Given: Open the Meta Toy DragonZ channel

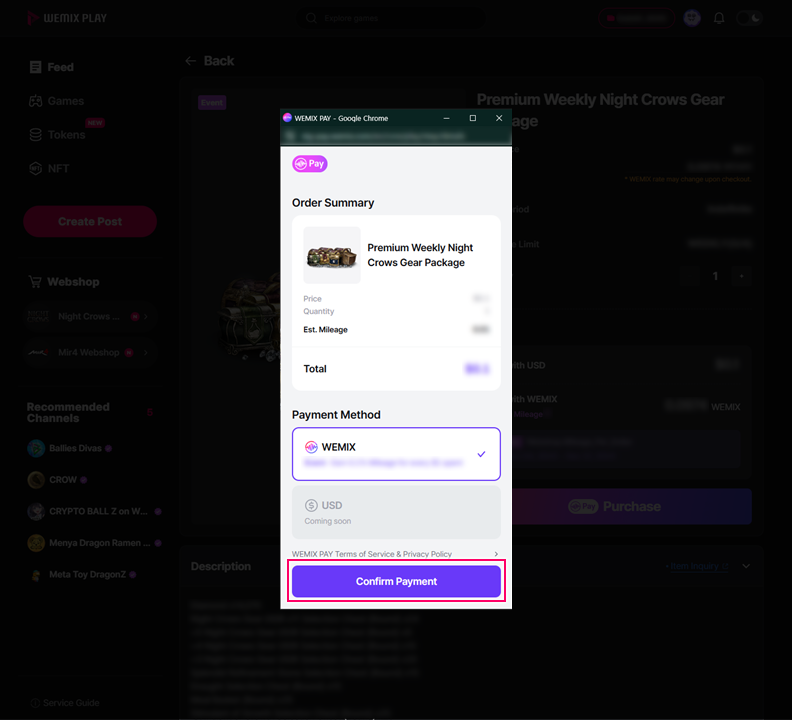Looking at the screenshot, I should 82,574.
